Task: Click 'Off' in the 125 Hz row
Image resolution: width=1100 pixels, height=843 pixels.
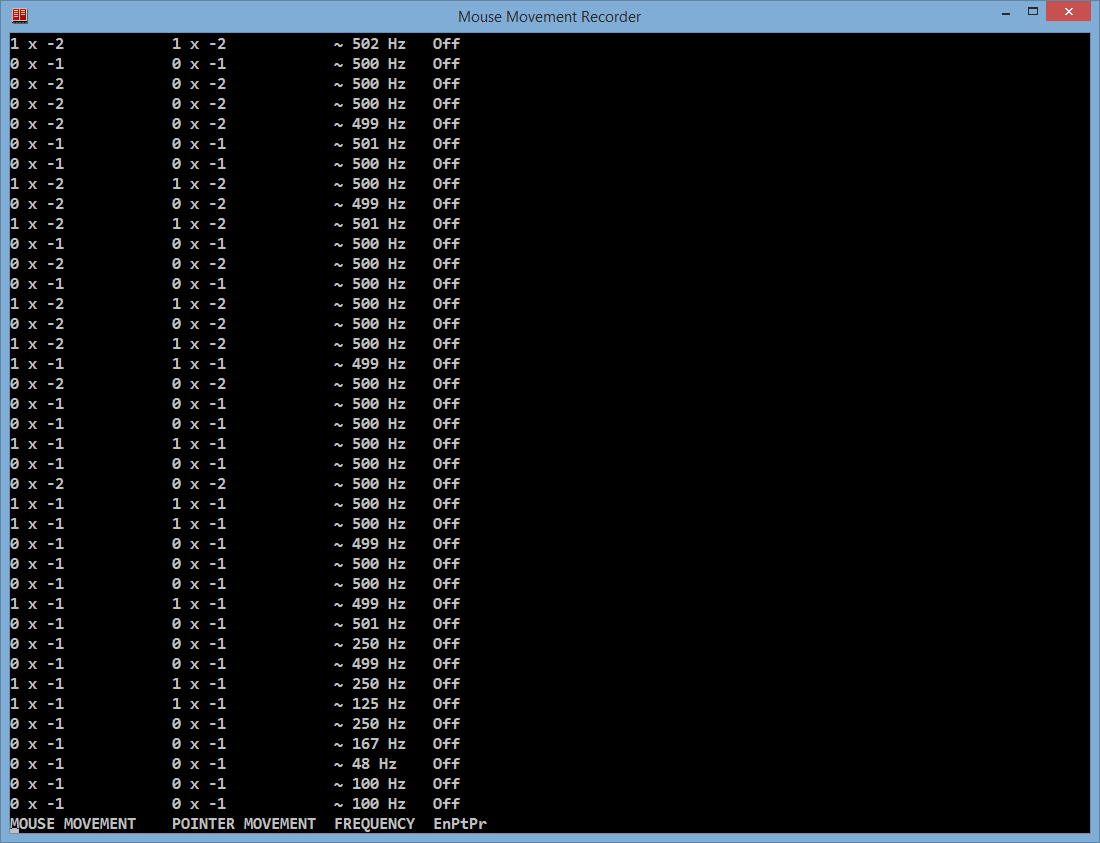Action: [x=446, y=703]
